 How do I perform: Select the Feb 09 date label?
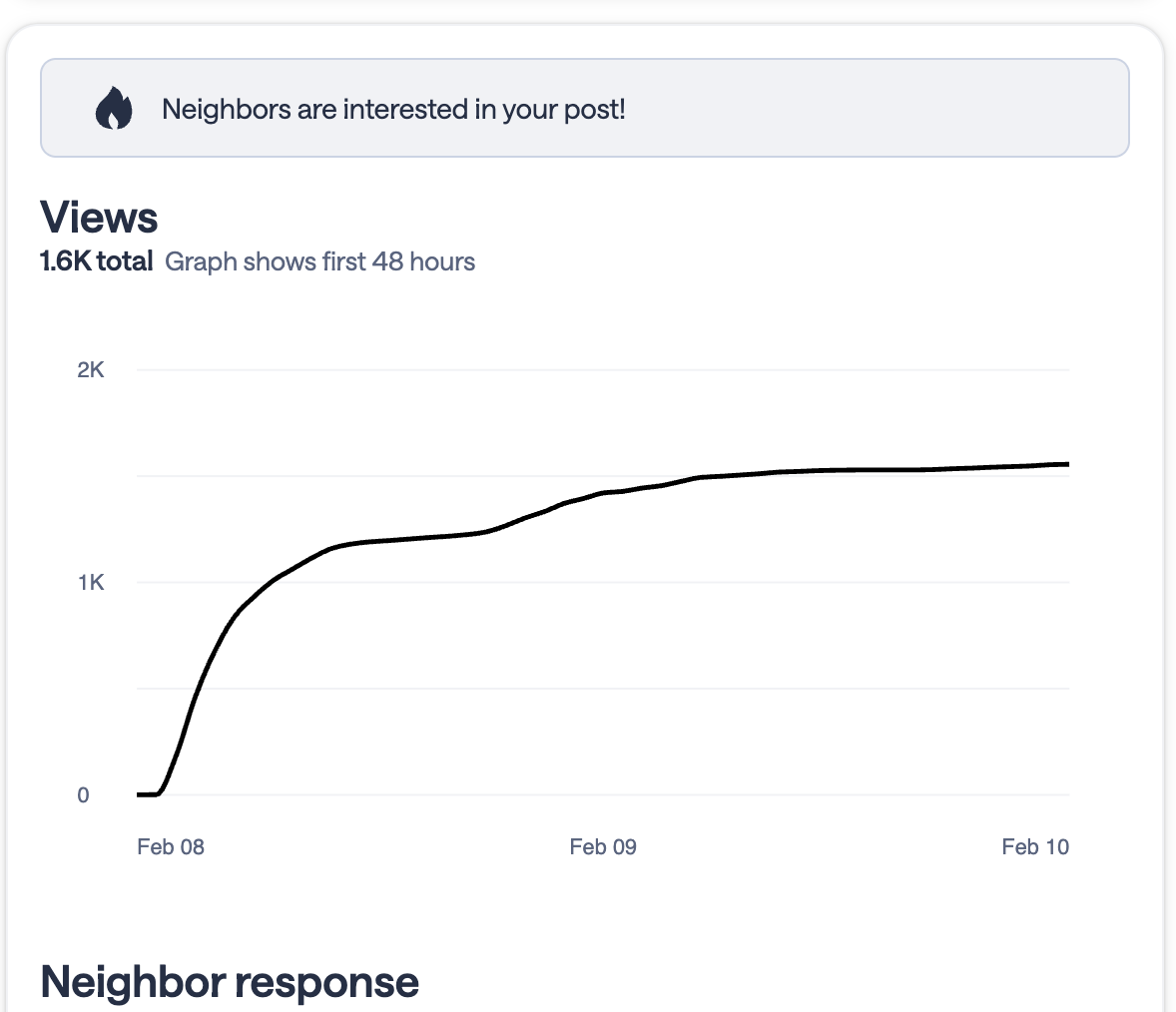coord(603,847)
